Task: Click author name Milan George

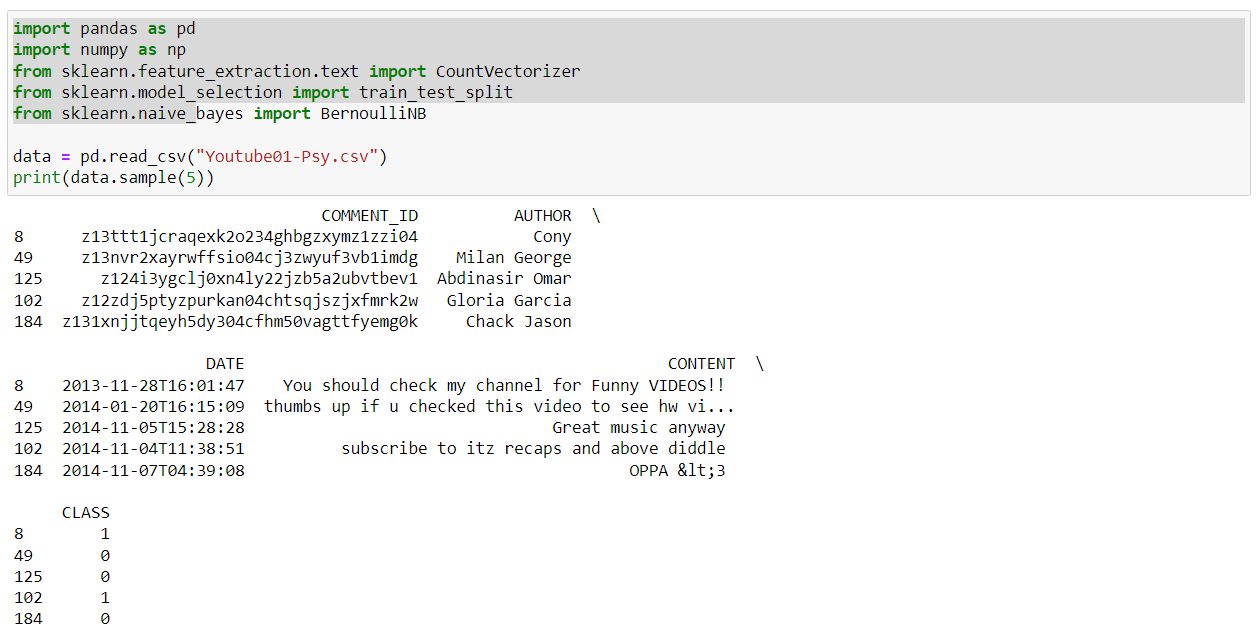Action: click(514, 258)
